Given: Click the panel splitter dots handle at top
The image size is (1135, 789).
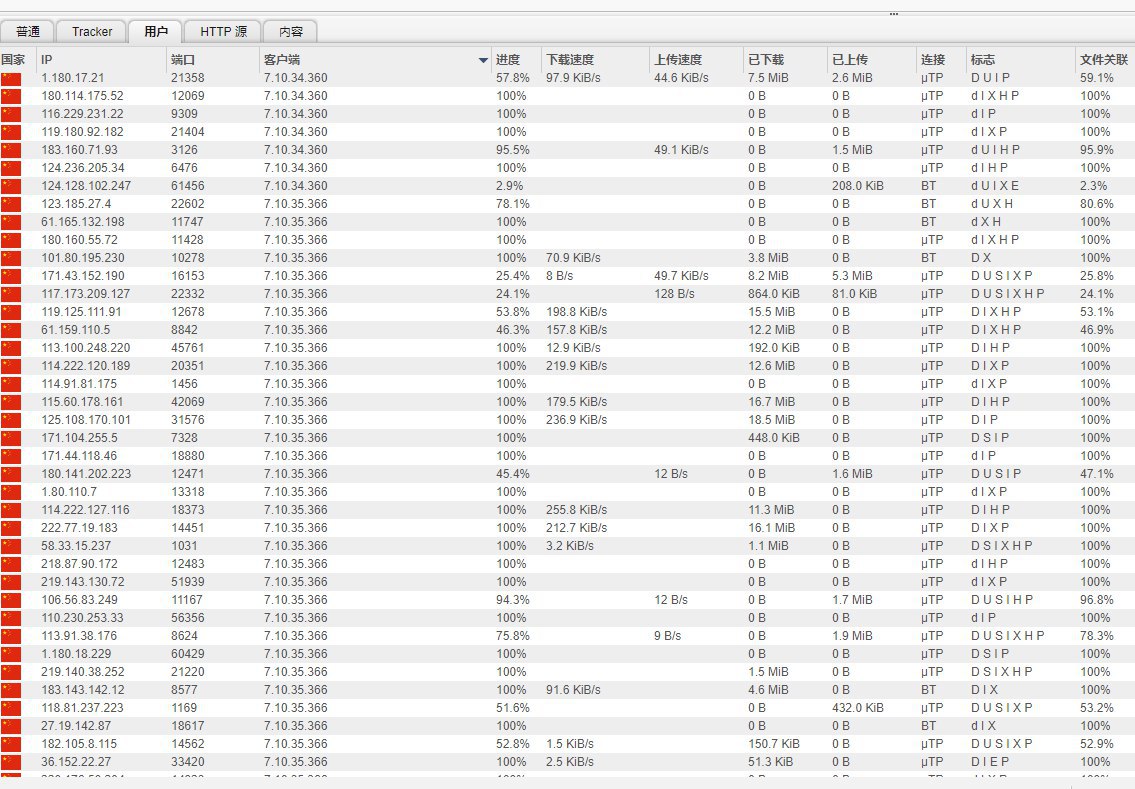Looking at the screenshot, I should click(893, 14).
